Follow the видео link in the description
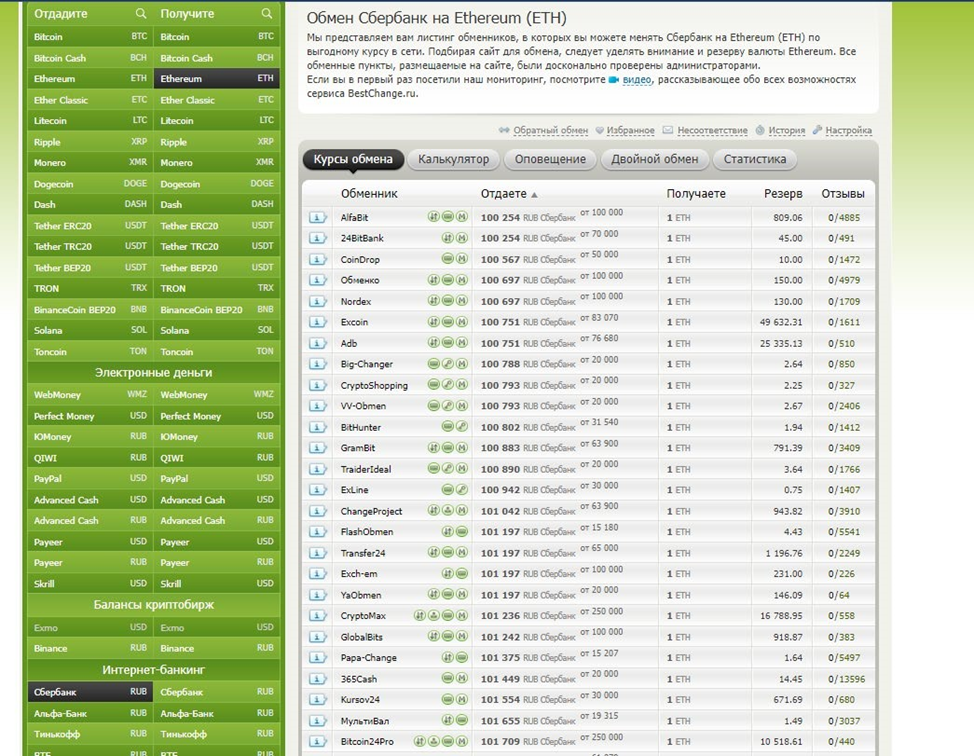Viewport: 974px width, 756px height. click(637, 80)
